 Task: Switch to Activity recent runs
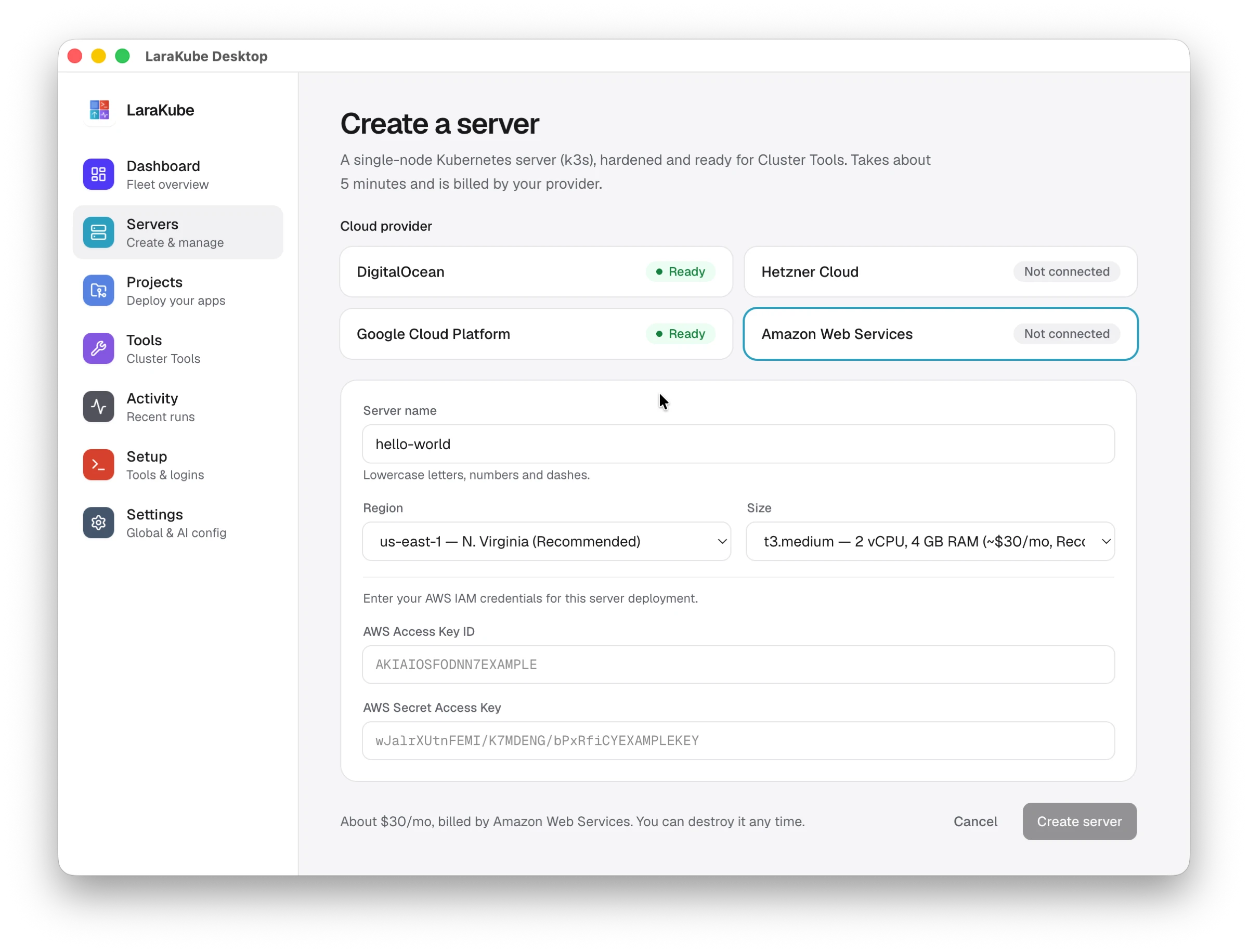178,407
